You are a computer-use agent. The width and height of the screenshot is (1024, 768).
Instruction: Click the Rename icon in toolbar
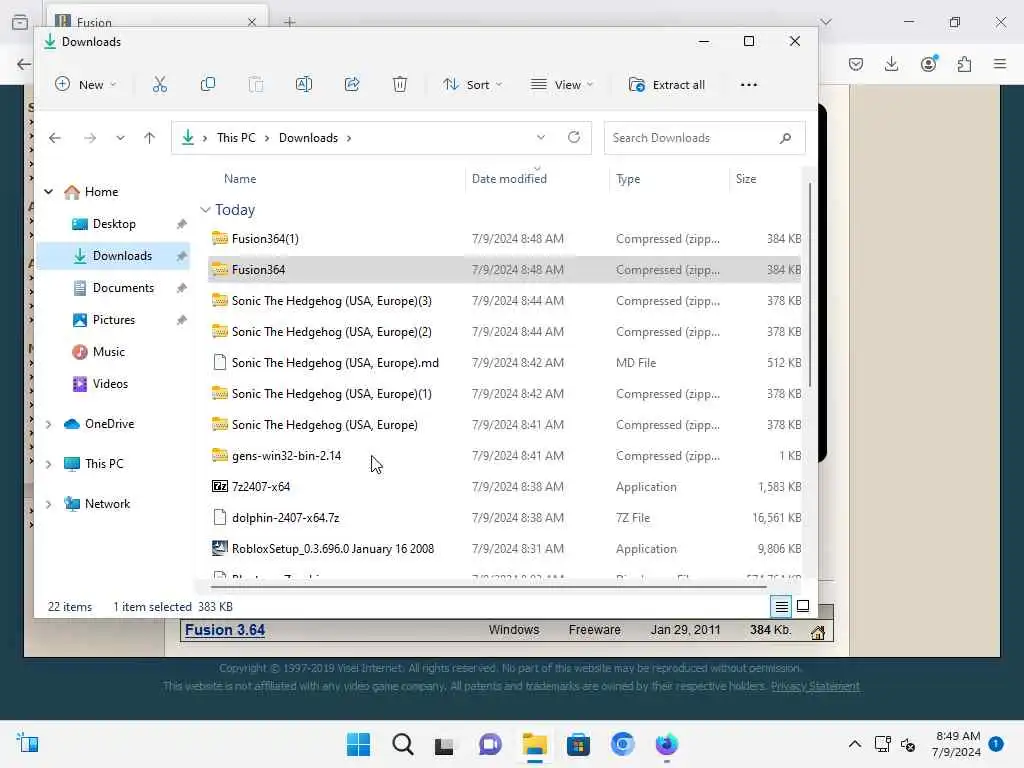pos(304,84)
